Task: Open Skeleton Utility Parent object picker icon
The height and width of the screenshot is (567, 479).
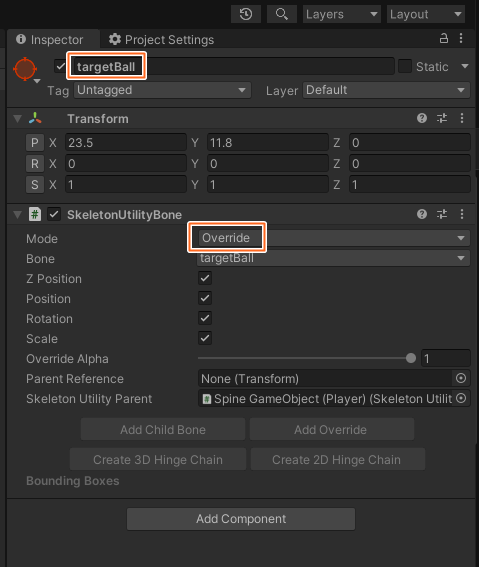Action: [461, 398]
